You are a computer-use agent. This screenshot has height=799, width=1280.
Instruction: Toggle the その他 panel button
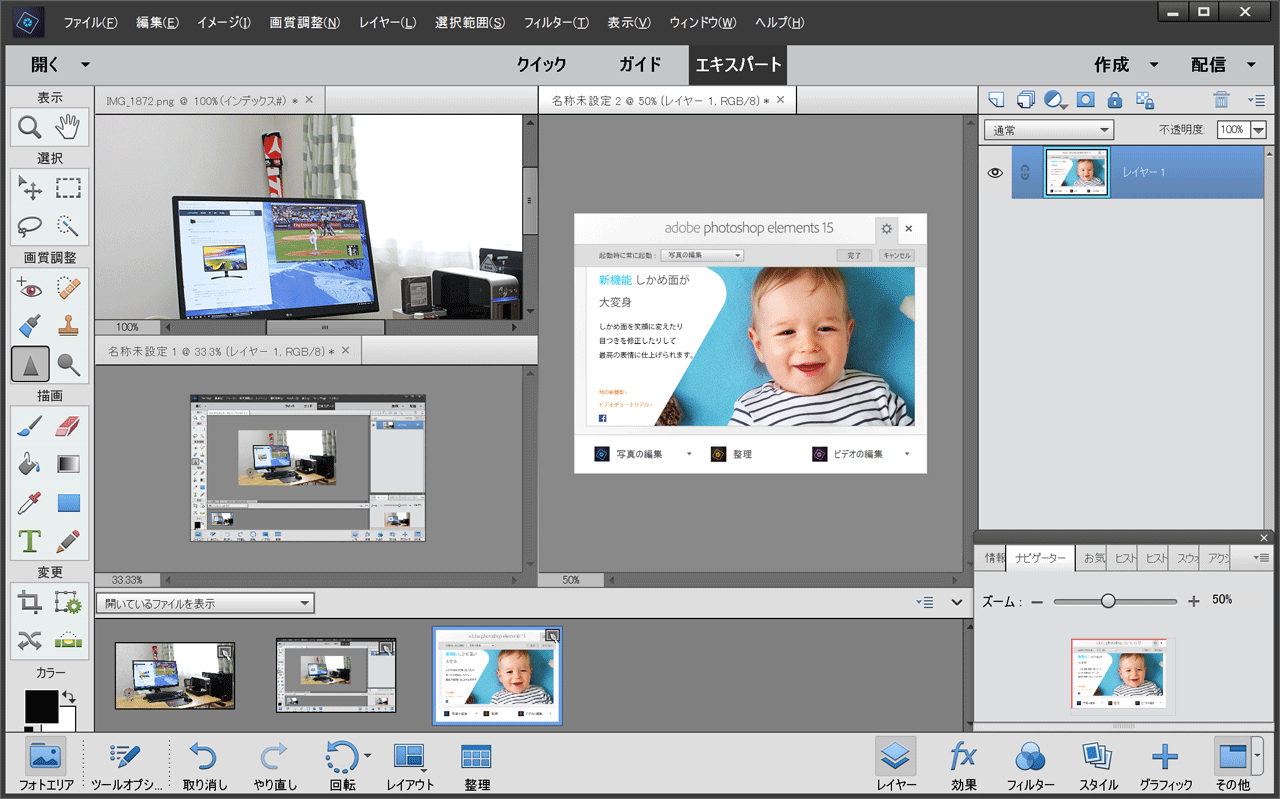pos(1233,765)
